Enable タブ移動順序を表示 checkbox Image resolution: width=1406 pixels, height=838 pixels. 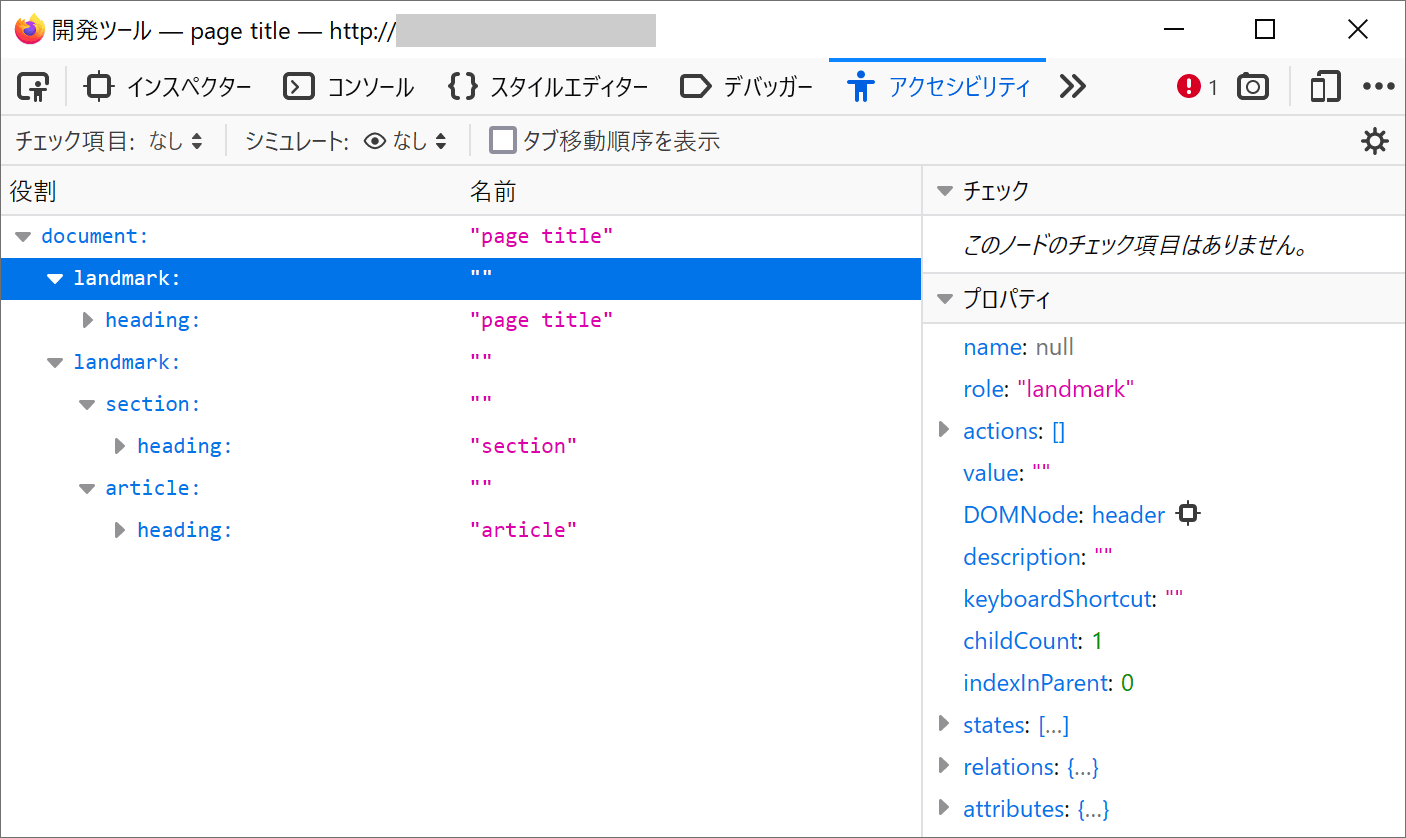coord(502,141)
